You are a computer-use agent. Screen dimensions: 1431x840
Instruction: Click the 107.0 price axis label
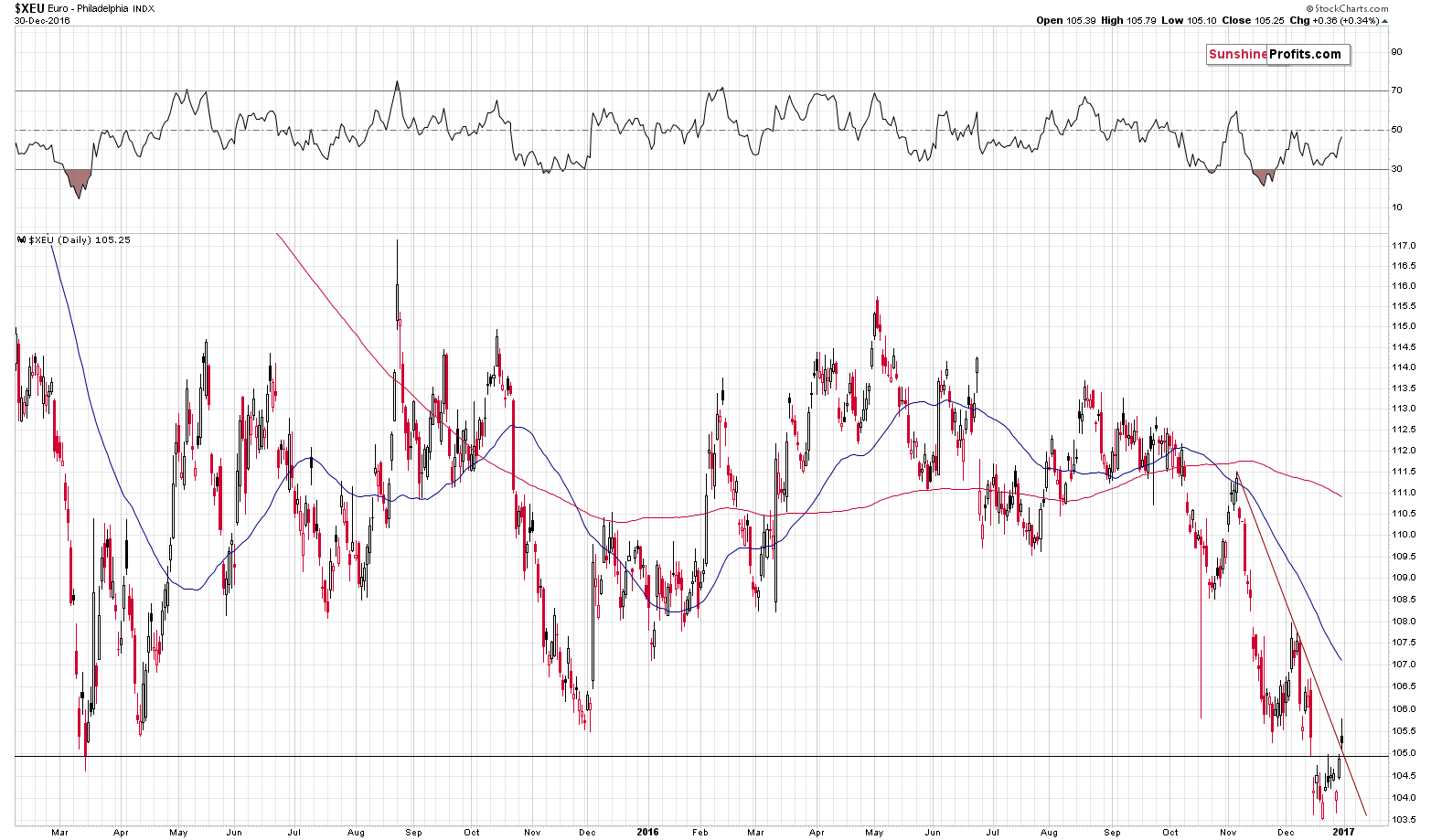tap(1404, 665)
